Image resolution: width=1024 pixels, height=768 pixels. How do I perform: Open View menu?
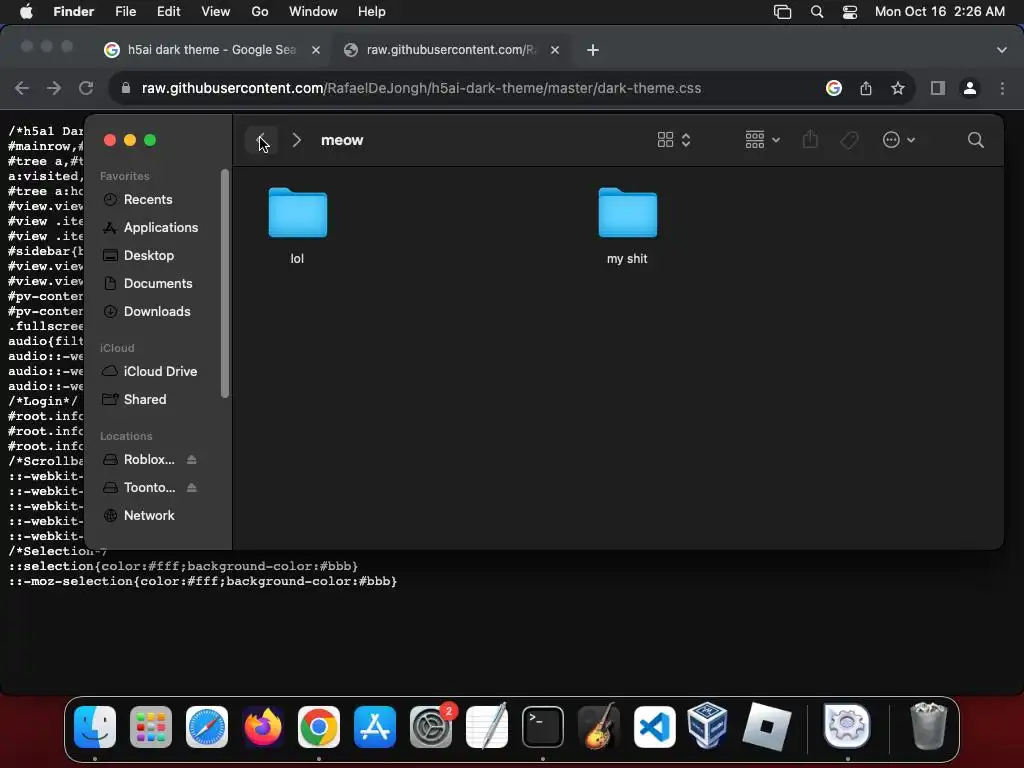click(x=216, y=12)
